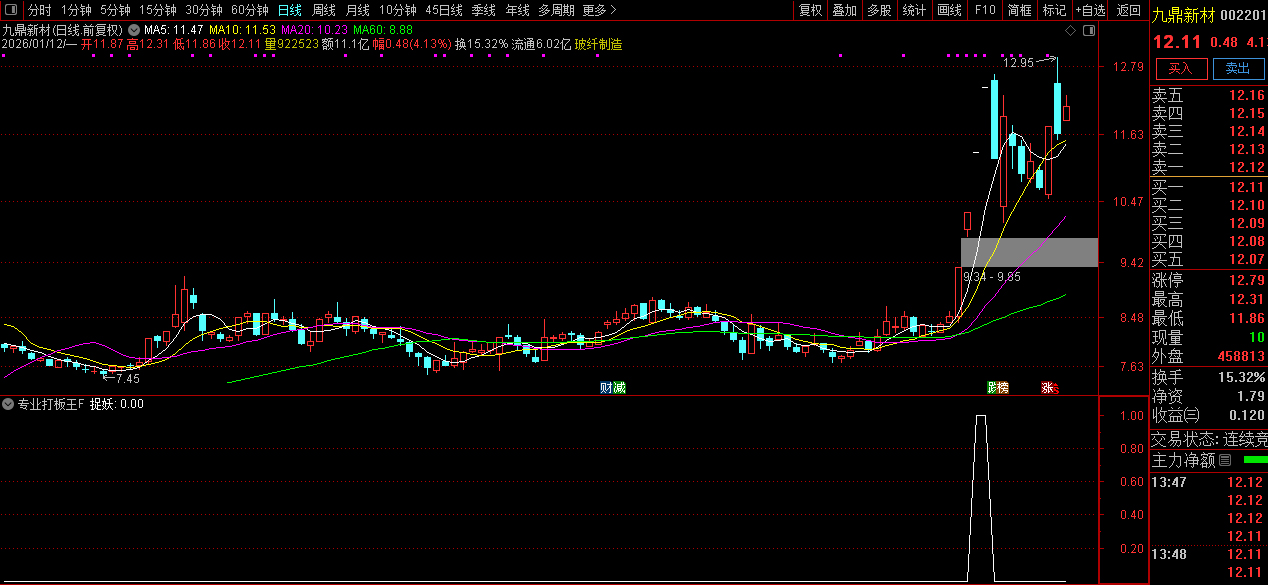
Task: Click the gray gap zone 9.34 - 9.85
Action: 1029,252
